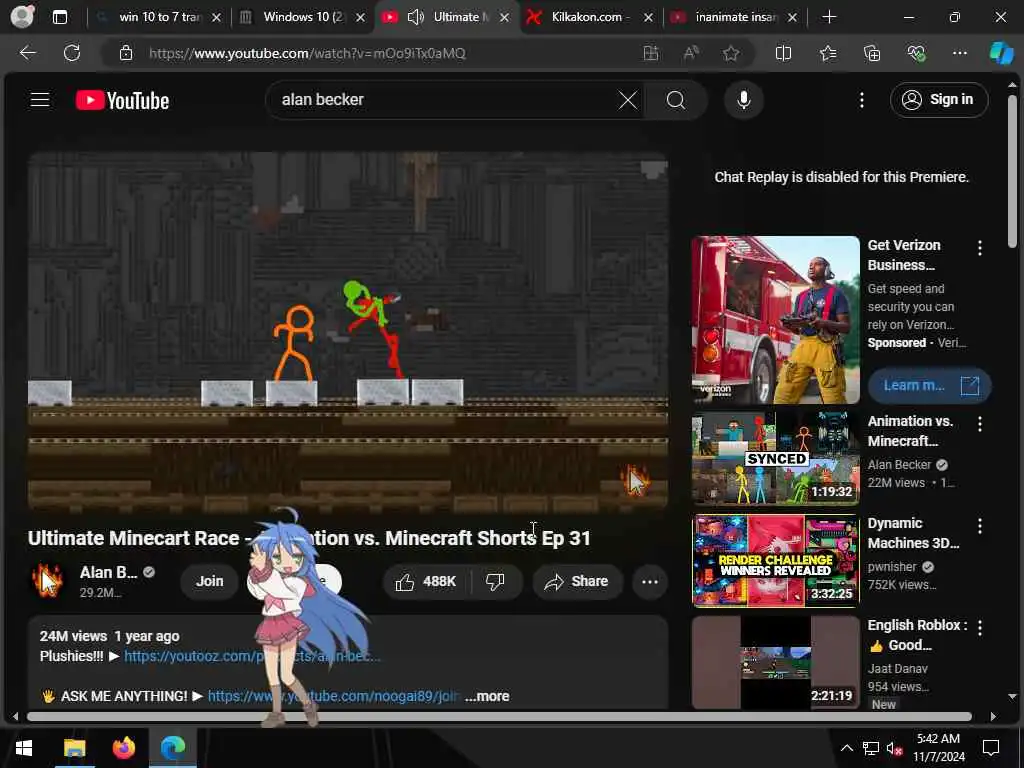Dislike this video
This screenshot has height=768, width=1024.
pos(496,581)
